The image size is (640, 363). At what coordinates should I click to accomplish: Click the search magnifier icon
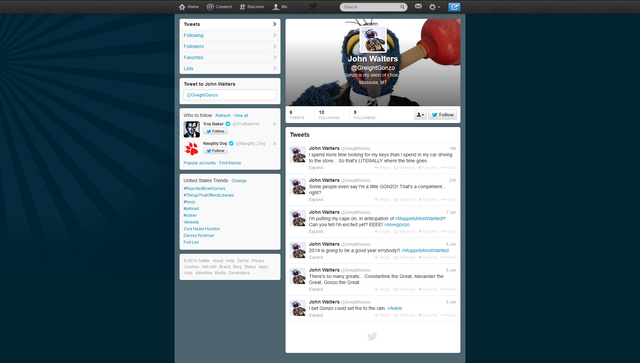pyautogui.click(x=402, y=7)
